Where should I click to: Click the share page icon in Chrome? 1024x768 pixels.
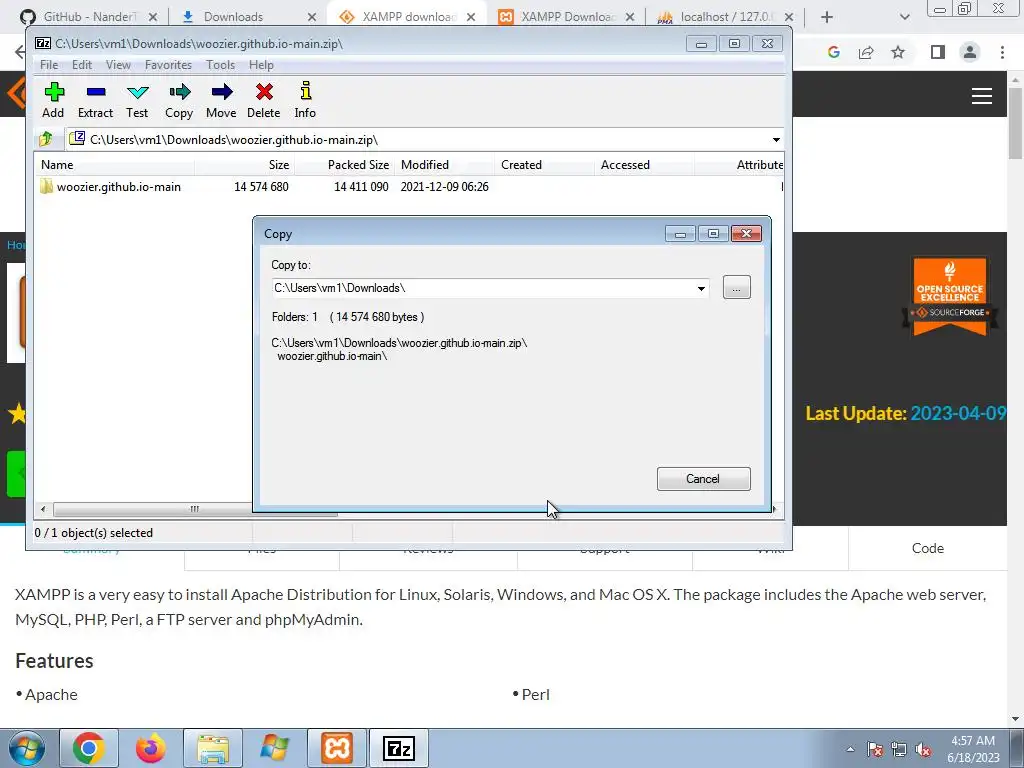tap(866, 52)
